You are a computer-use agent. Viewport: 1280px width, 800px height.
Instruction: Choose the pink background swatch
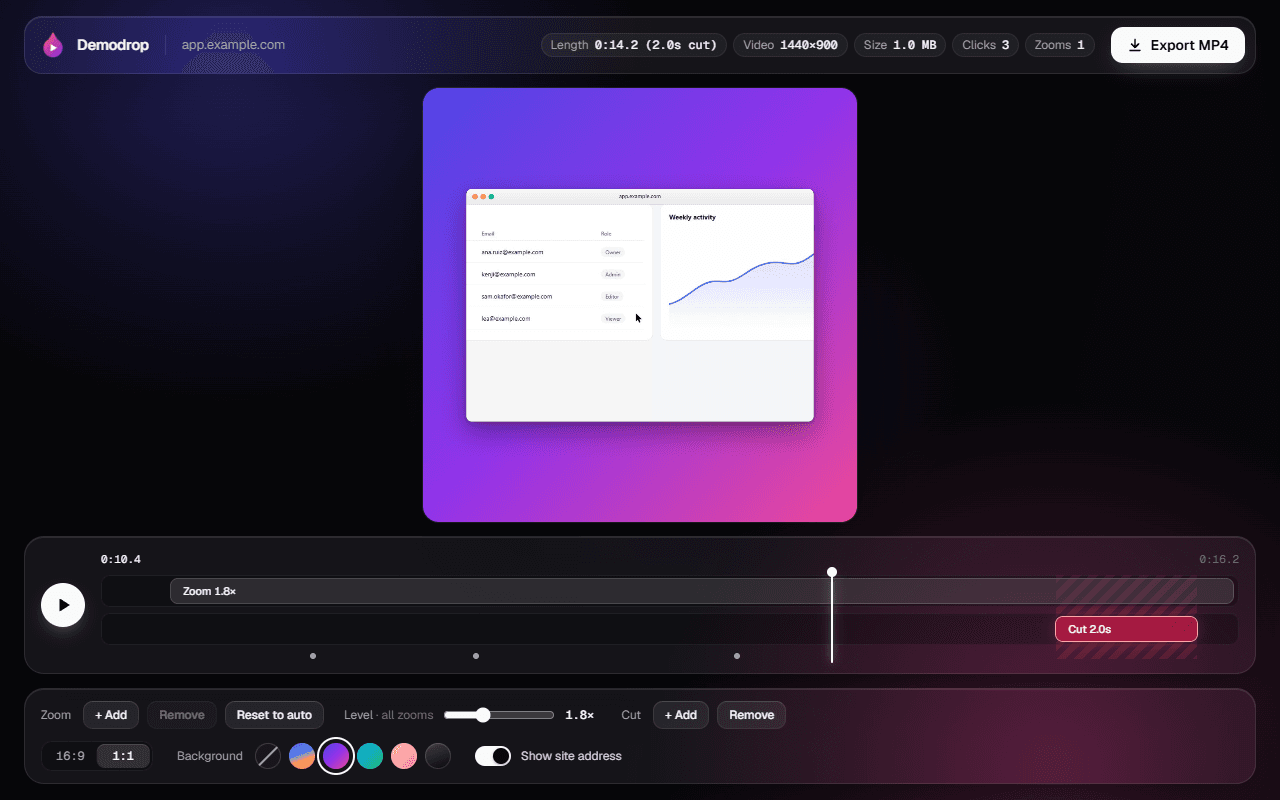tap(404, 756)
